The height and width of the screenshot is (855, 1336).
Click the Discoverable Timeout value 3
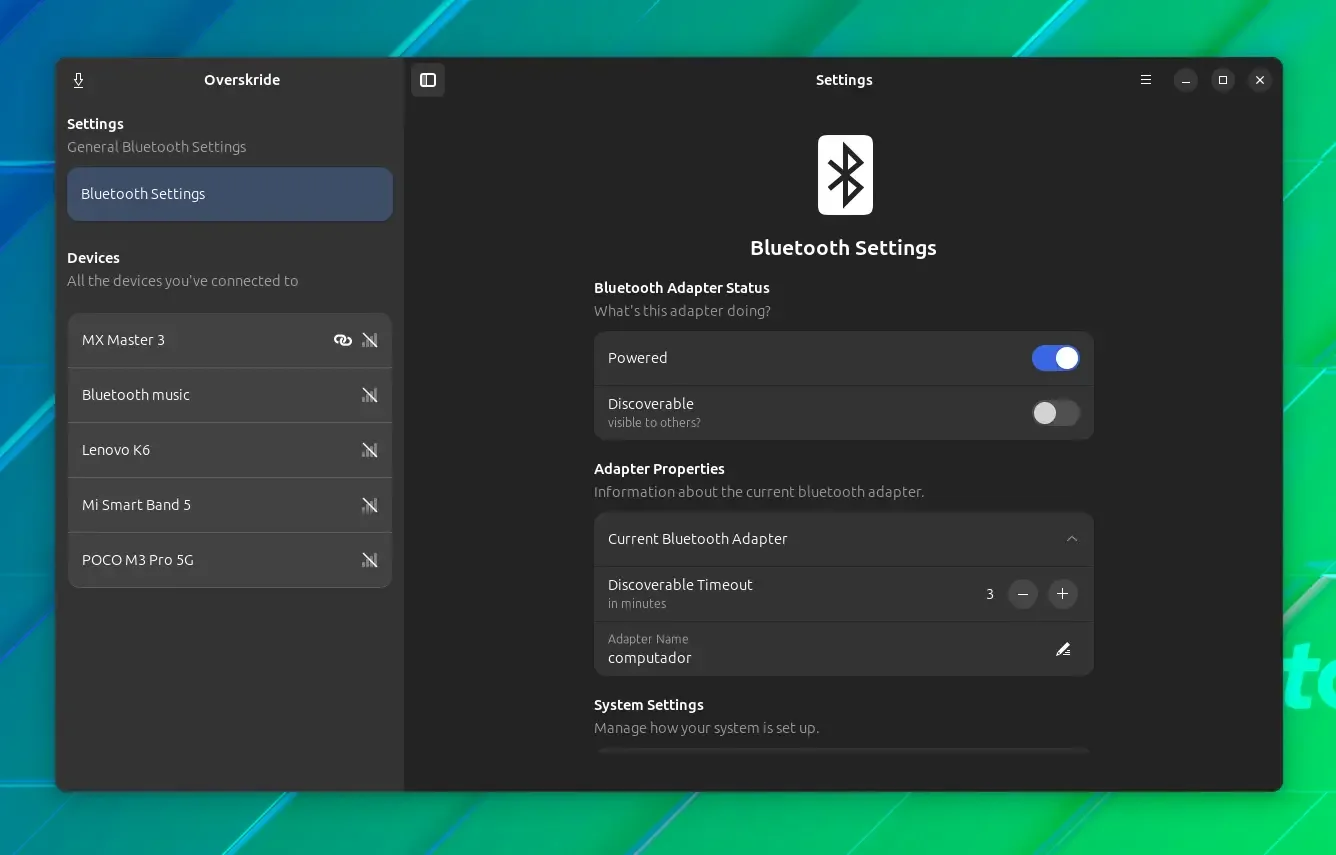[990, 594]
